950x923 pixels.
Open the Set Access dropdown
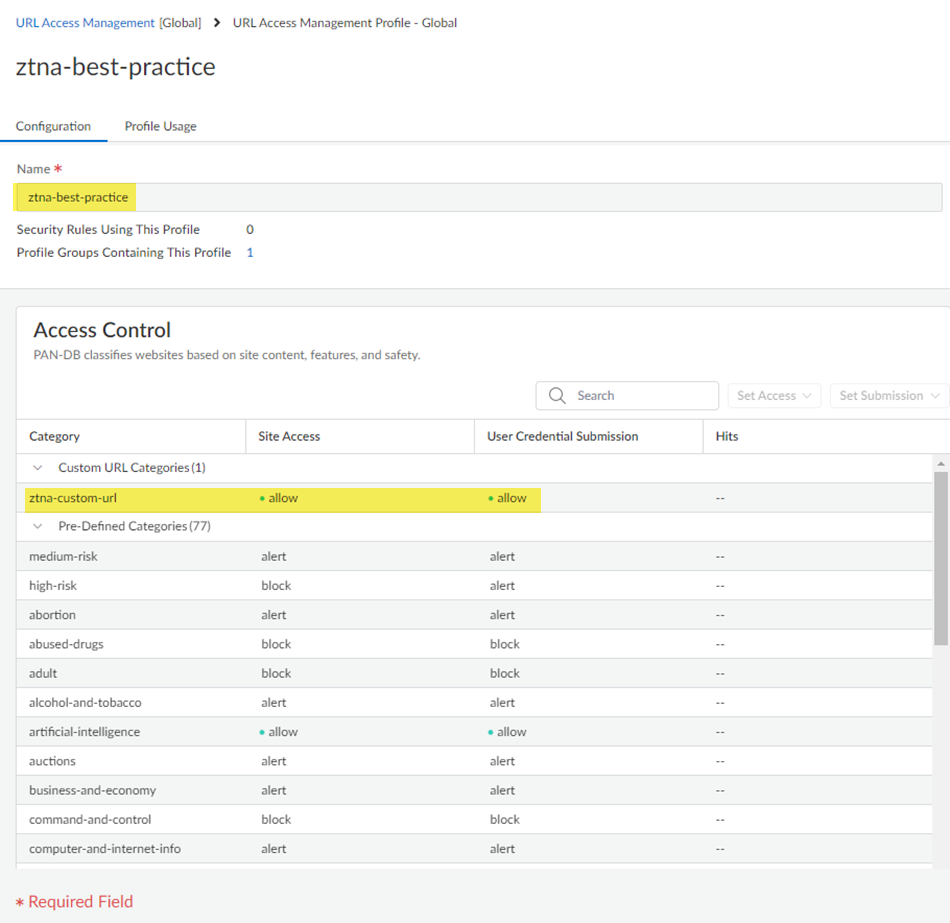click(x=773, y=396)
